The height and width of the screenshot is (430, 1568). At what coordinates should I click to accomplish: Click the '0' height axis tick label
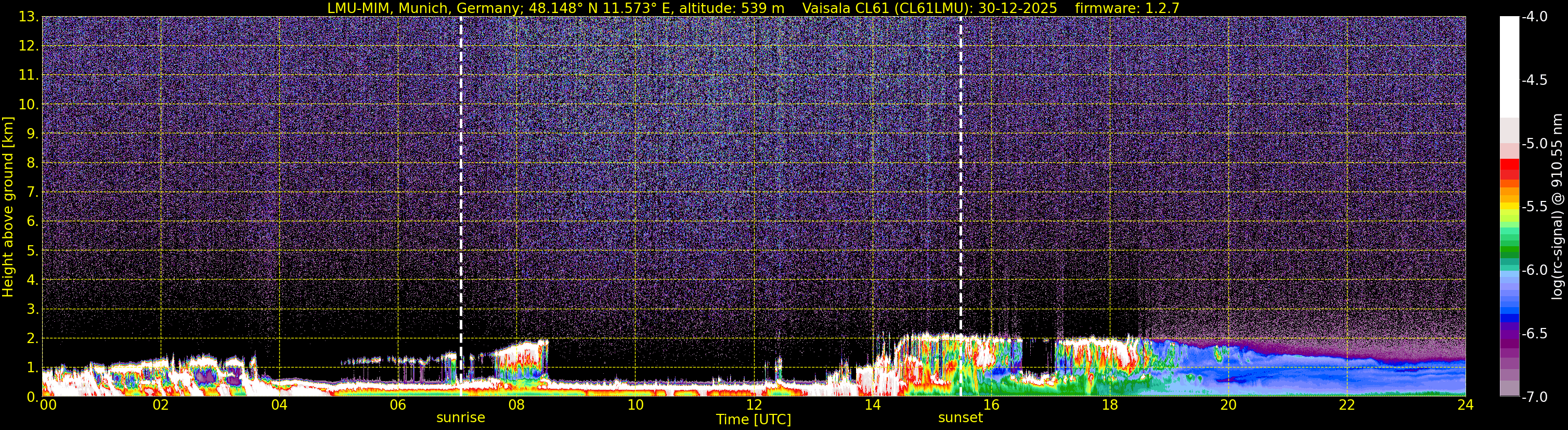click(32, 397)
